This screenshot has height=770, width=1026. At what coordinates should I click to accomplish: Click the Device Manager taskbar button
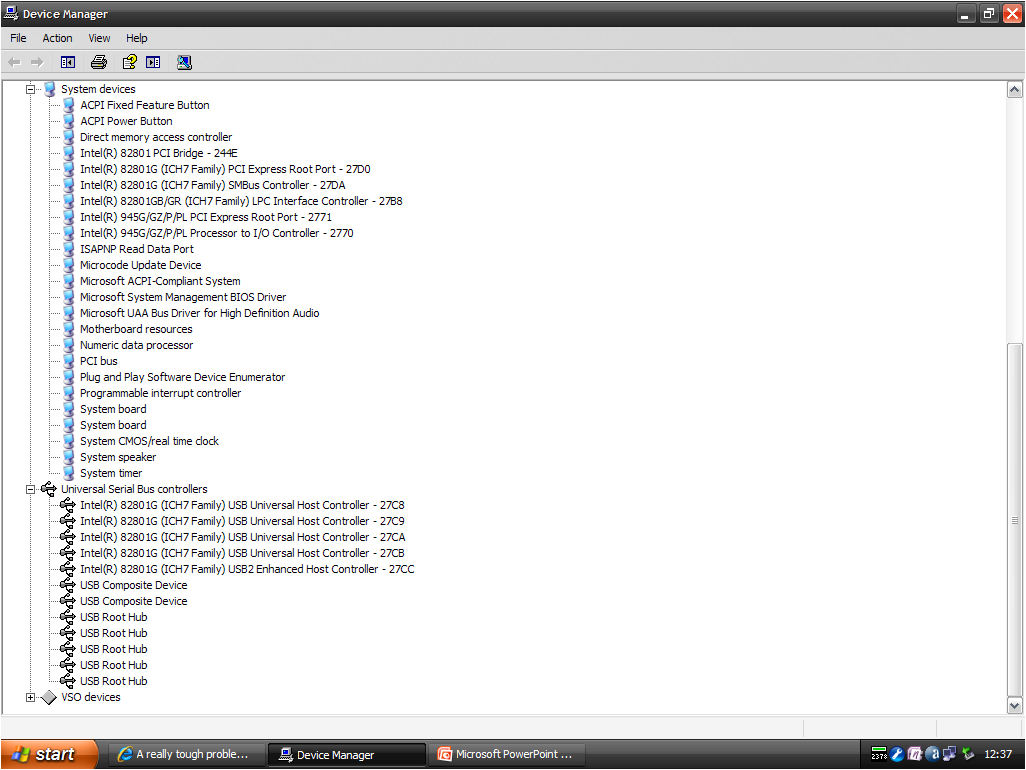click(347, 754)
